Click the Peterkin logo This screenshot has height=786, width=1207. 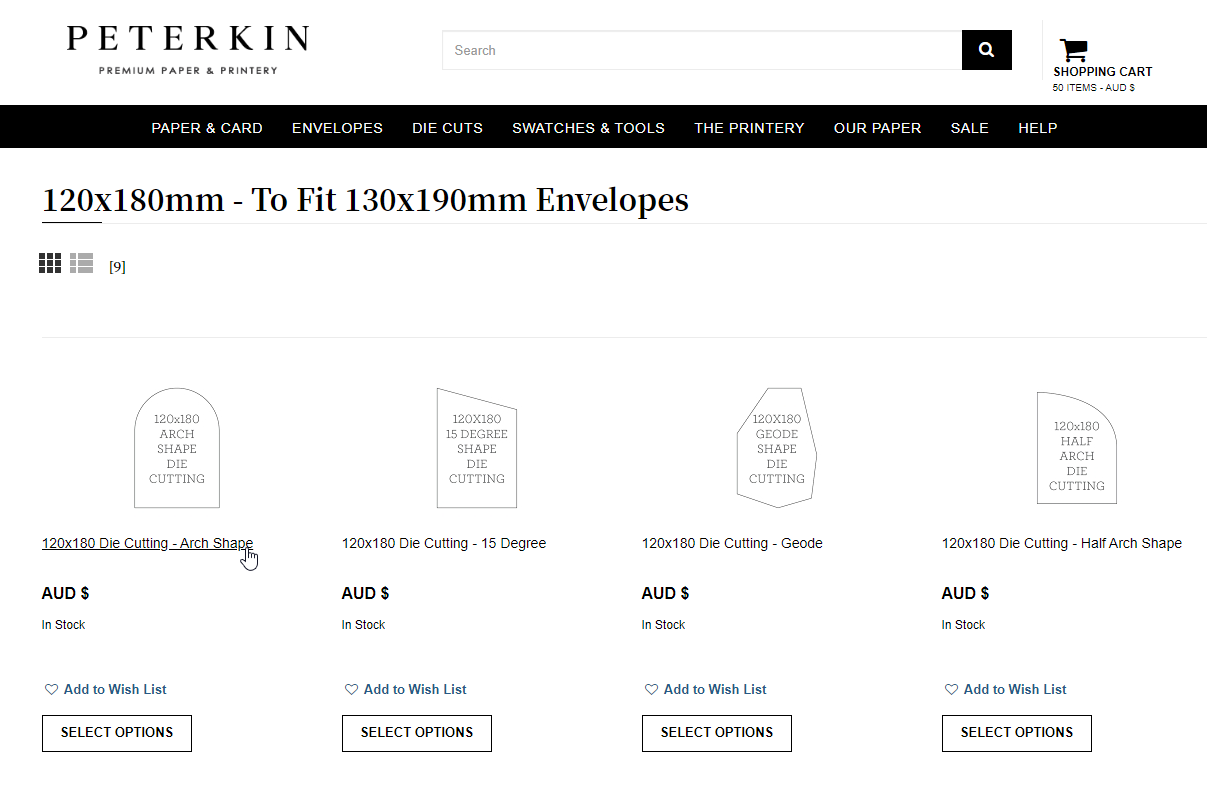(x=188, y=50)
